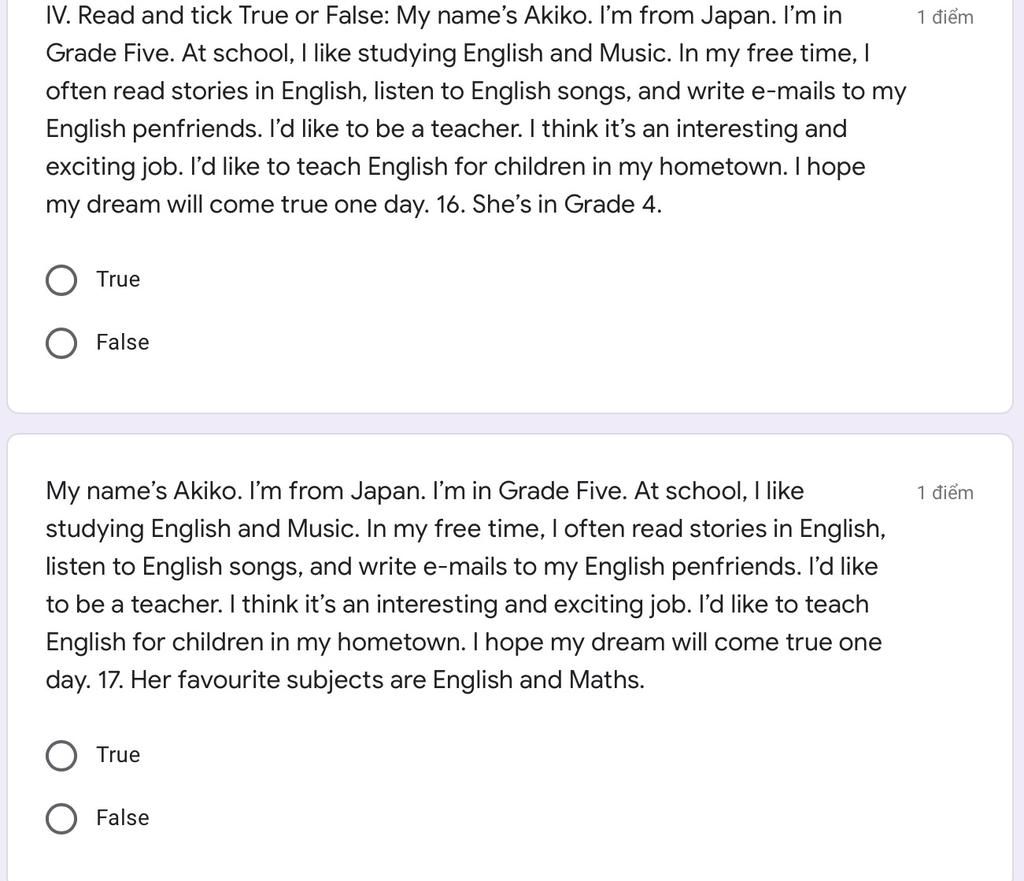Click the statement '16. She's in Grade 4.'
This screenshot has height=881, width=1024.
pyautogui.click(x=549, y=204)
